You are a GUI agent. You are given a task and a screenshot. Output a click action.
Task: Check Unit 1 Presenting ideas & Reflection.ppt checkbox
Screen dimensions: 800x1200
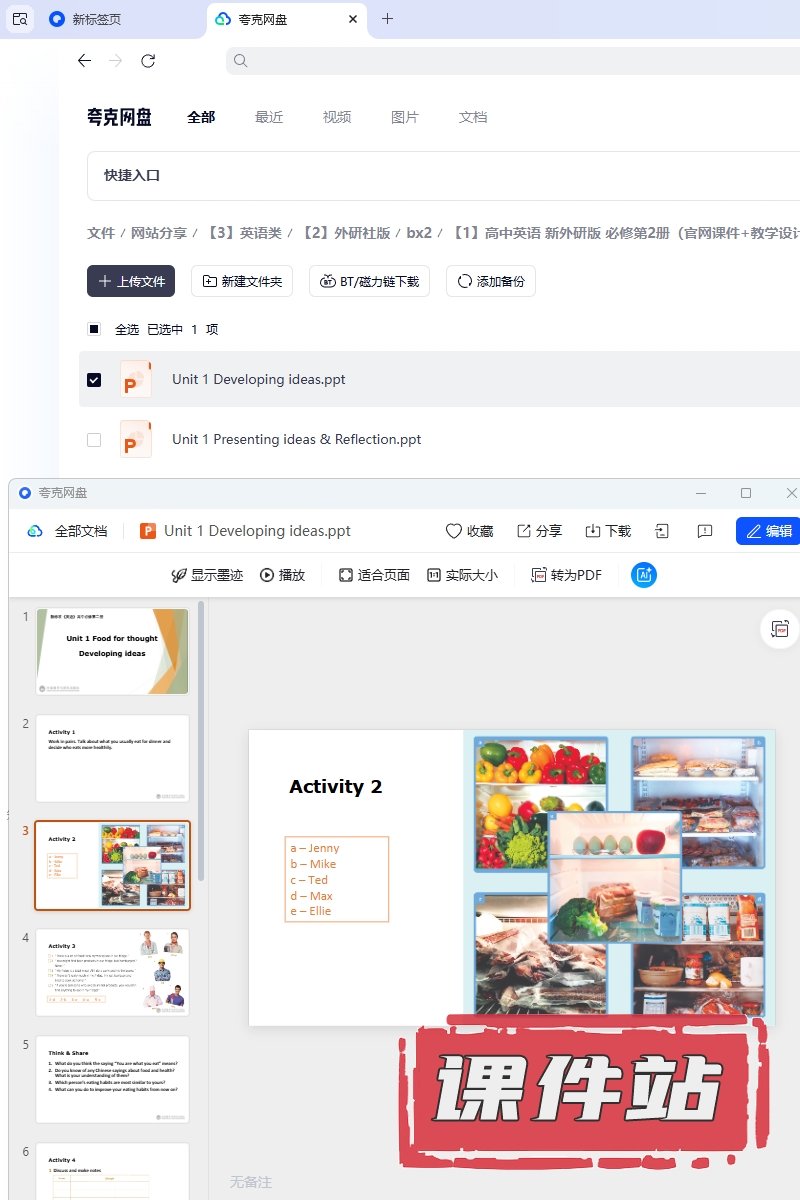click(x=94, y=440)
